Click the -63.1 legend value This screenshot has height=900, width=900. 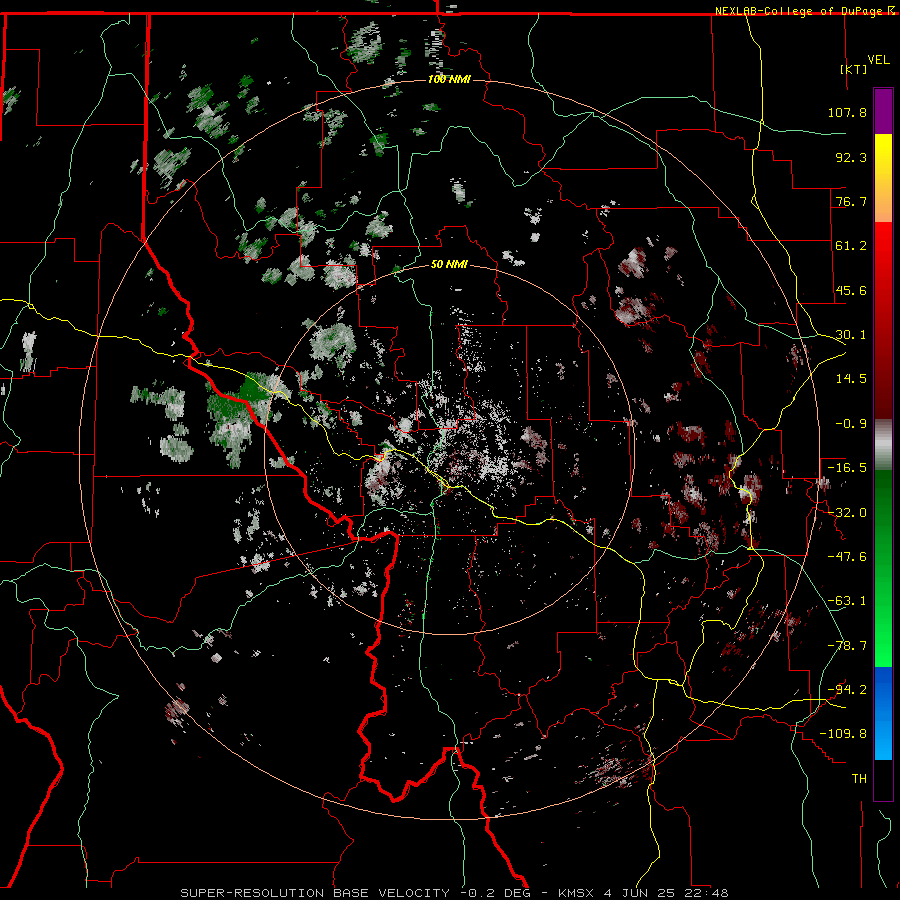pos(847,601)
